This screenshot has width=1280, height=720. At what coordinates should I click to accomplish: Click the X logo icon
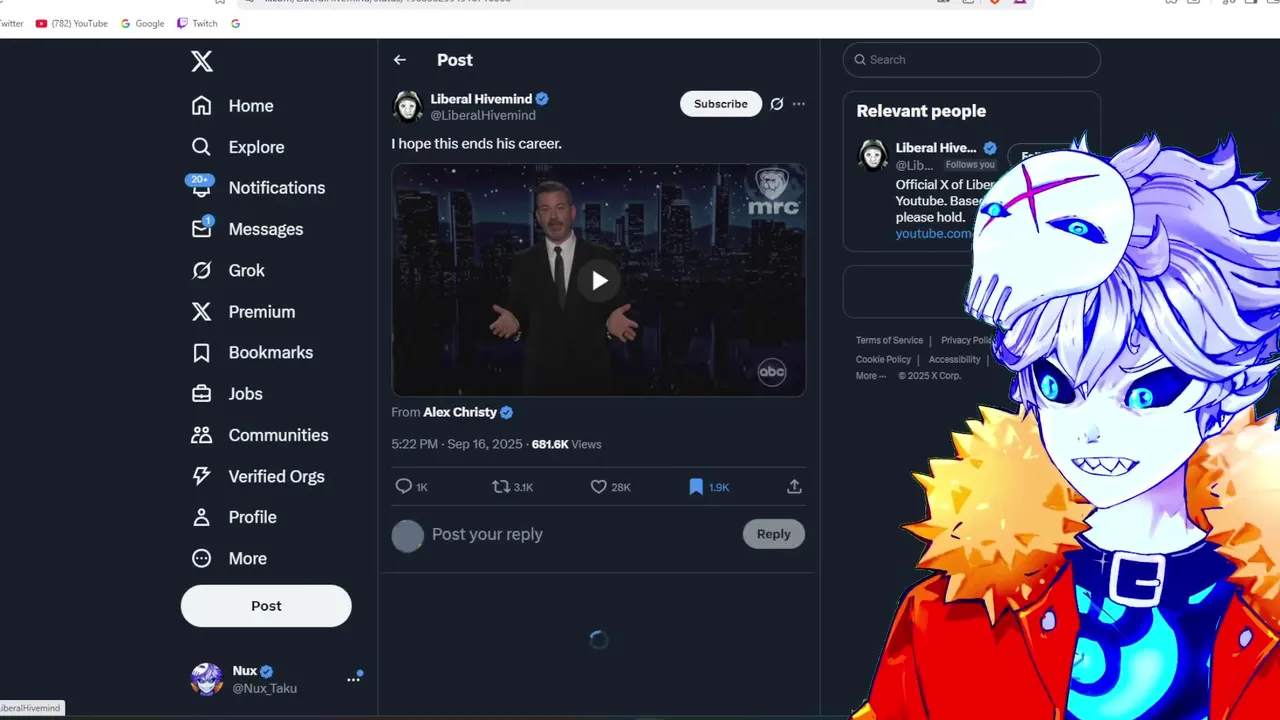202,61
